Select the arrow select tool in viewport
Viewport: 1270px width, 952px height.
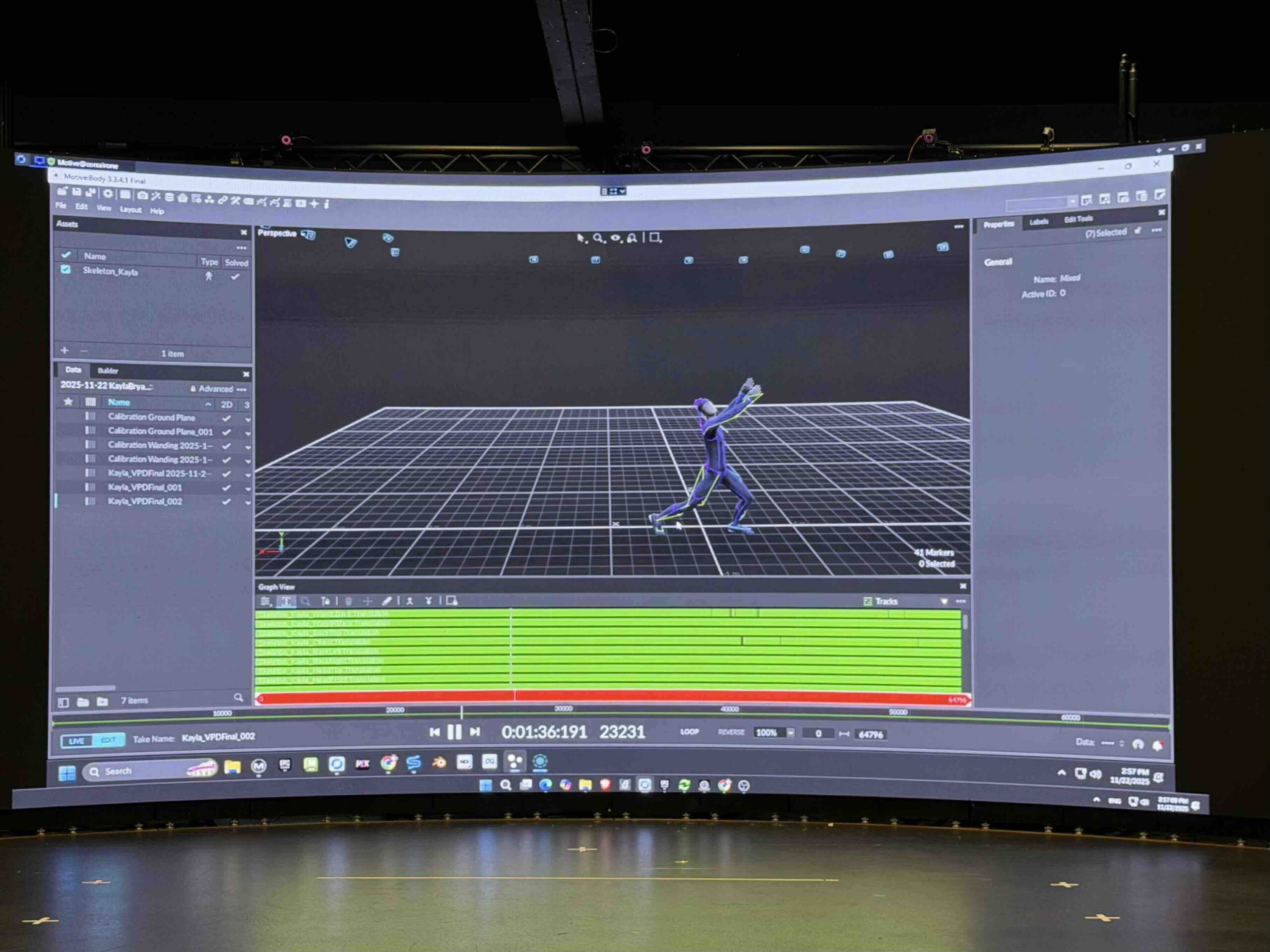click(580, 238)
